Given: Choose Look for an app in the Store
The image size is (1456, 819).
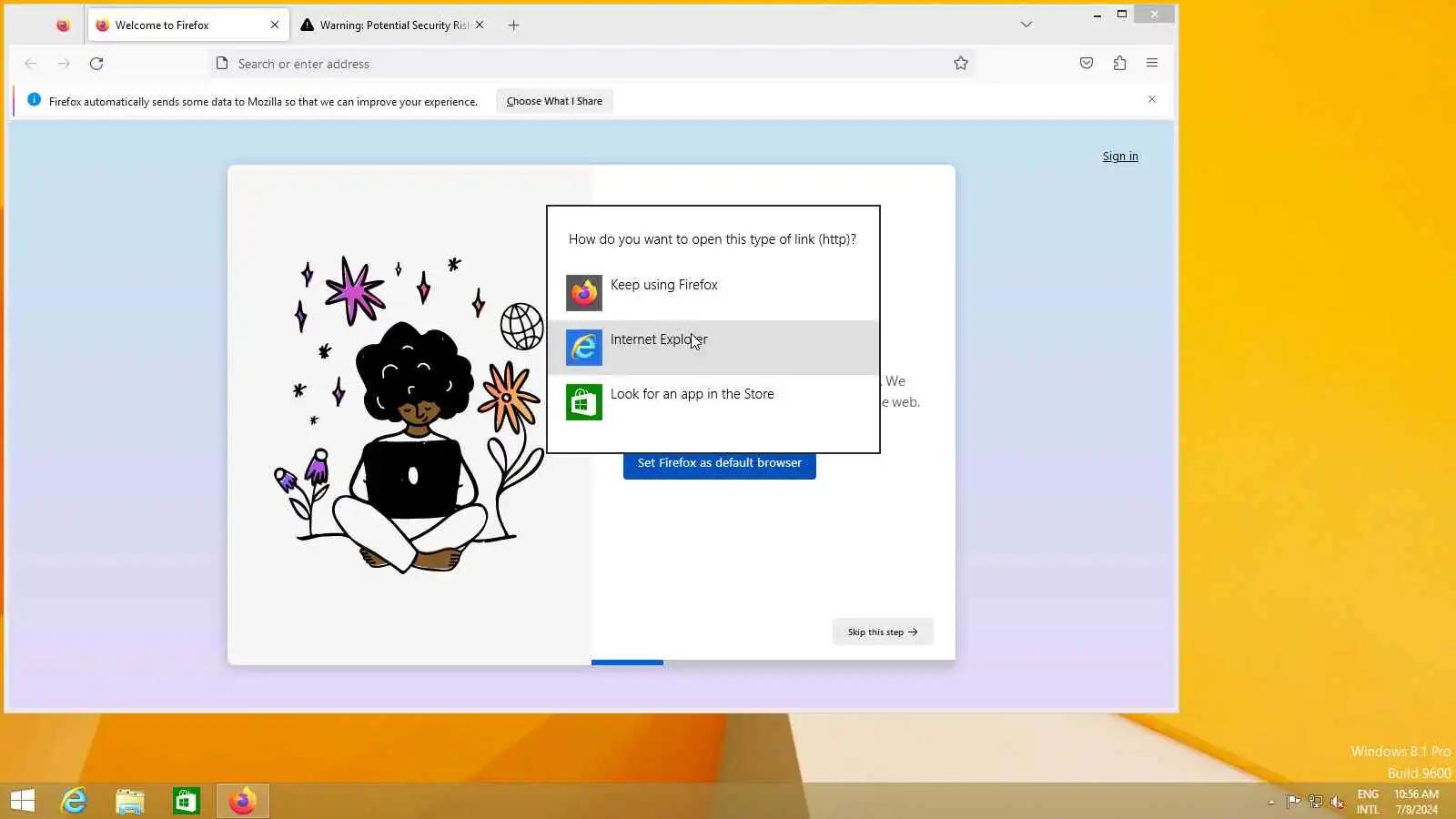Looking at the screenshot, I should (x=713, y=402).
